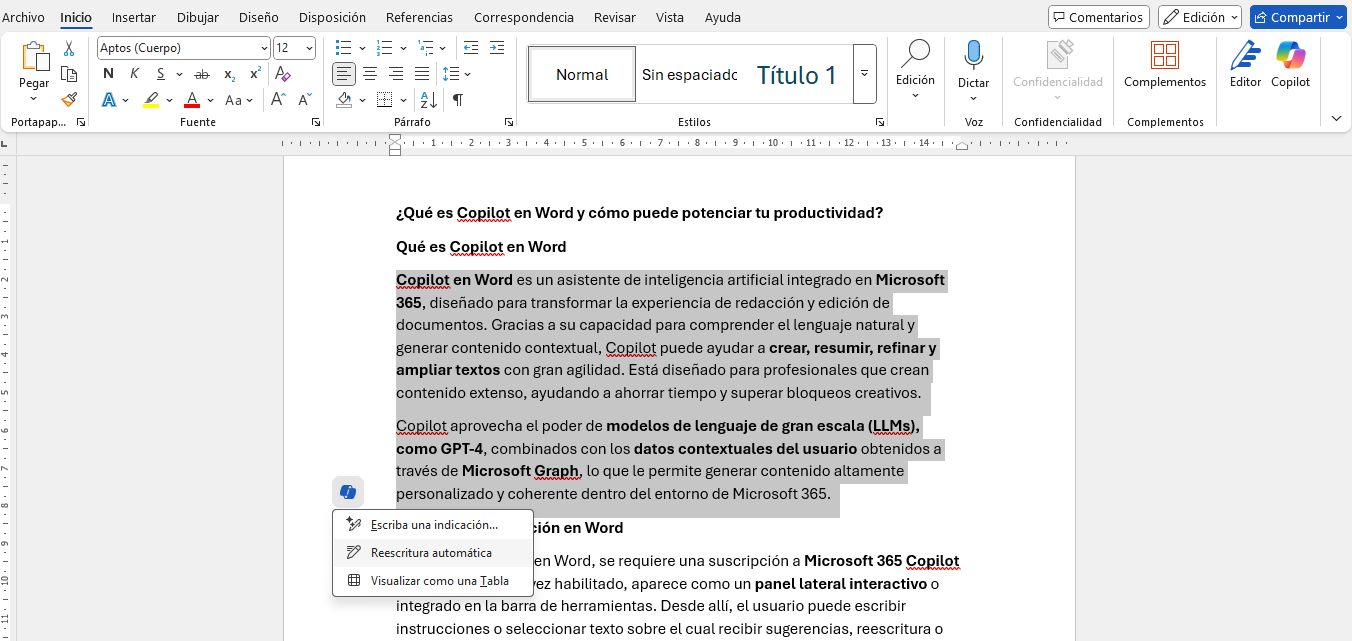
Task: Open the font name dropdown
Action: 264,48
